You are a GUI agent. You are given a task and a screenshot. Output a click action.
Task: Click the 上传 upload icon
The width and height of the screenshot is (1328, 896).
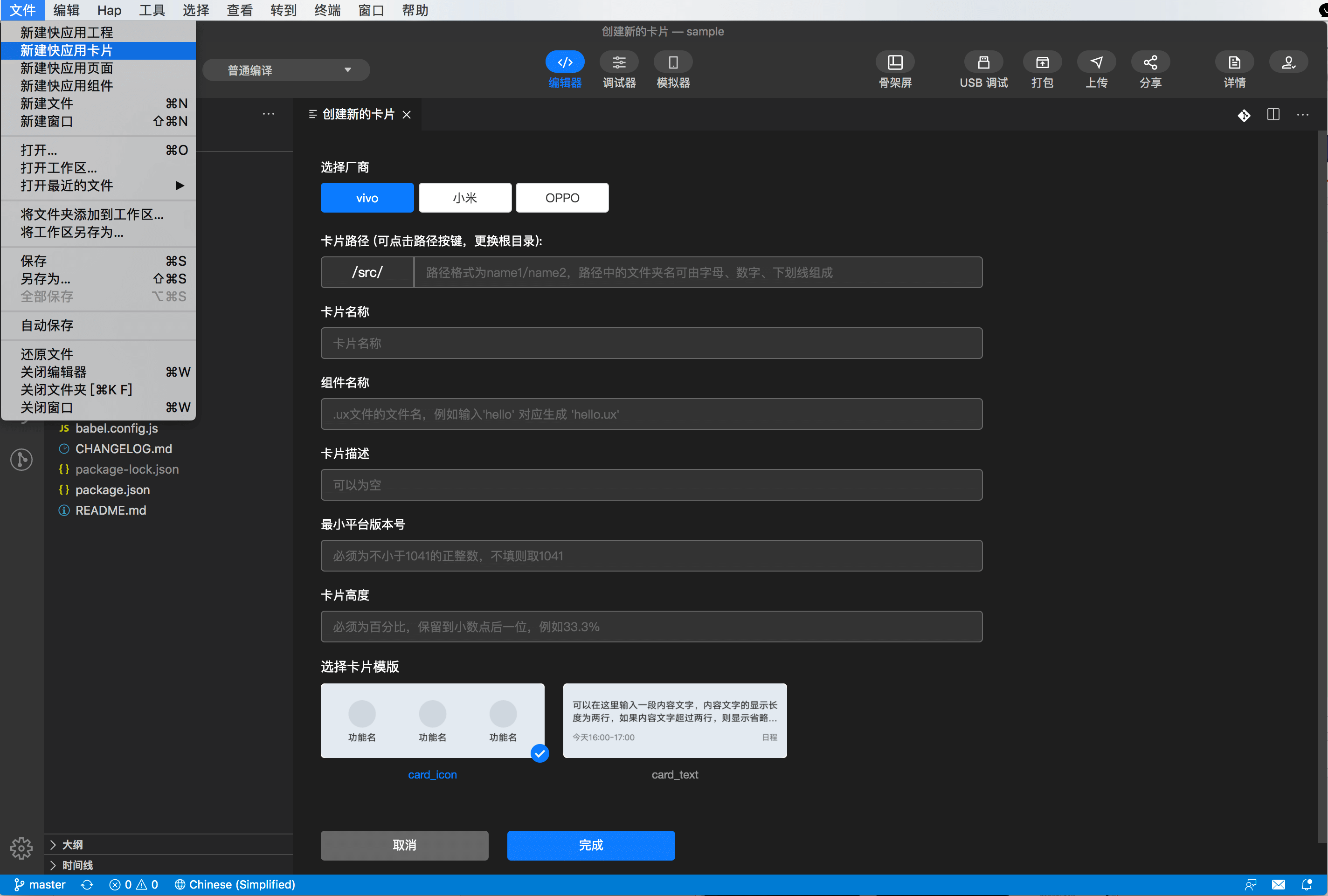click(x=1096, y=62)
